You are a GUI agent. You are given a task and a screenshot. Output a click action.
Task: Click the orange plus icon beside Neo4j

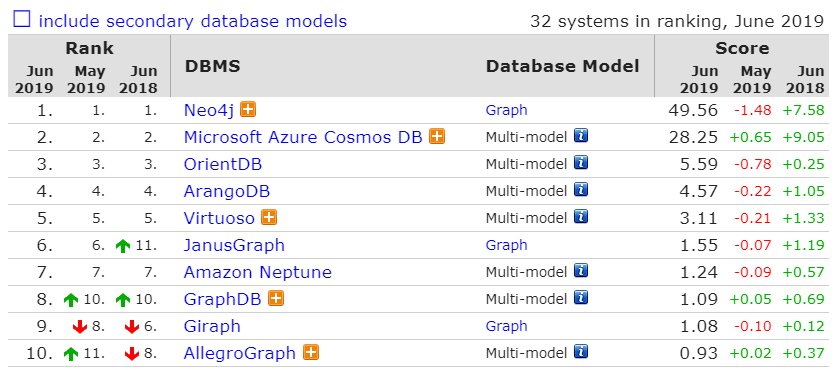248,110
